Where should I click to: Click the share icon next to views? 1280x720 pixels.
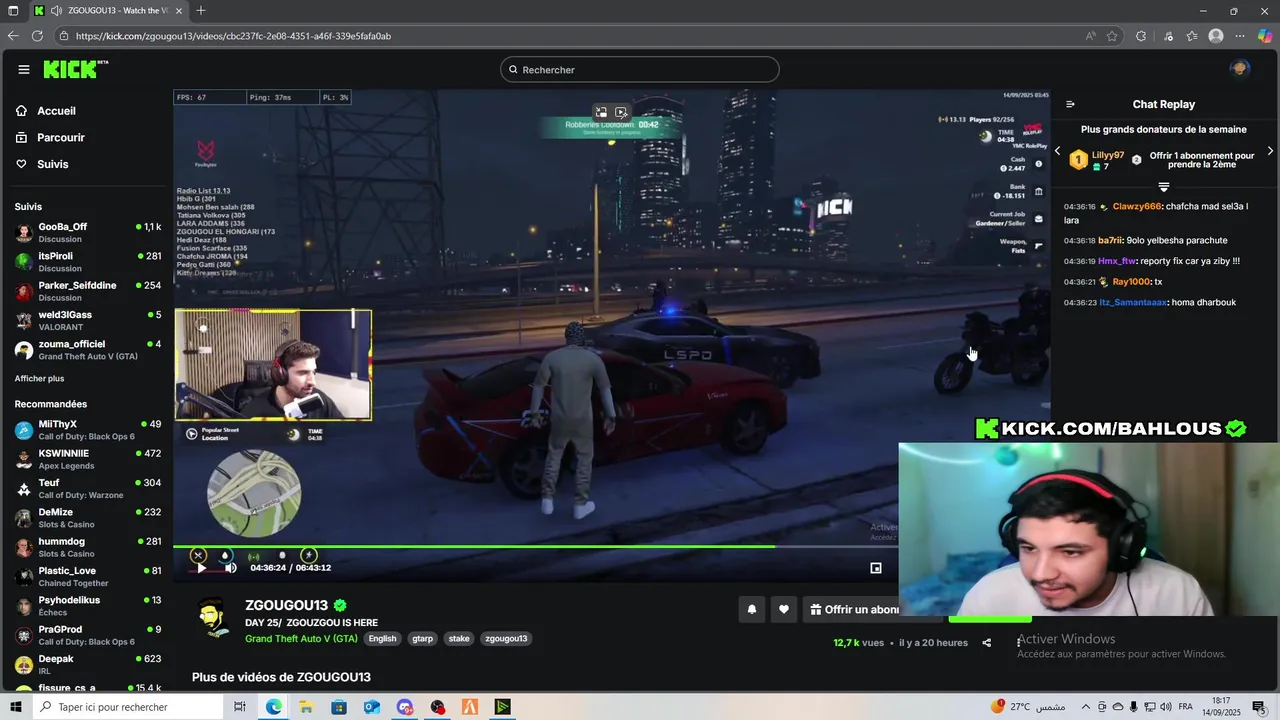[987, 643]
